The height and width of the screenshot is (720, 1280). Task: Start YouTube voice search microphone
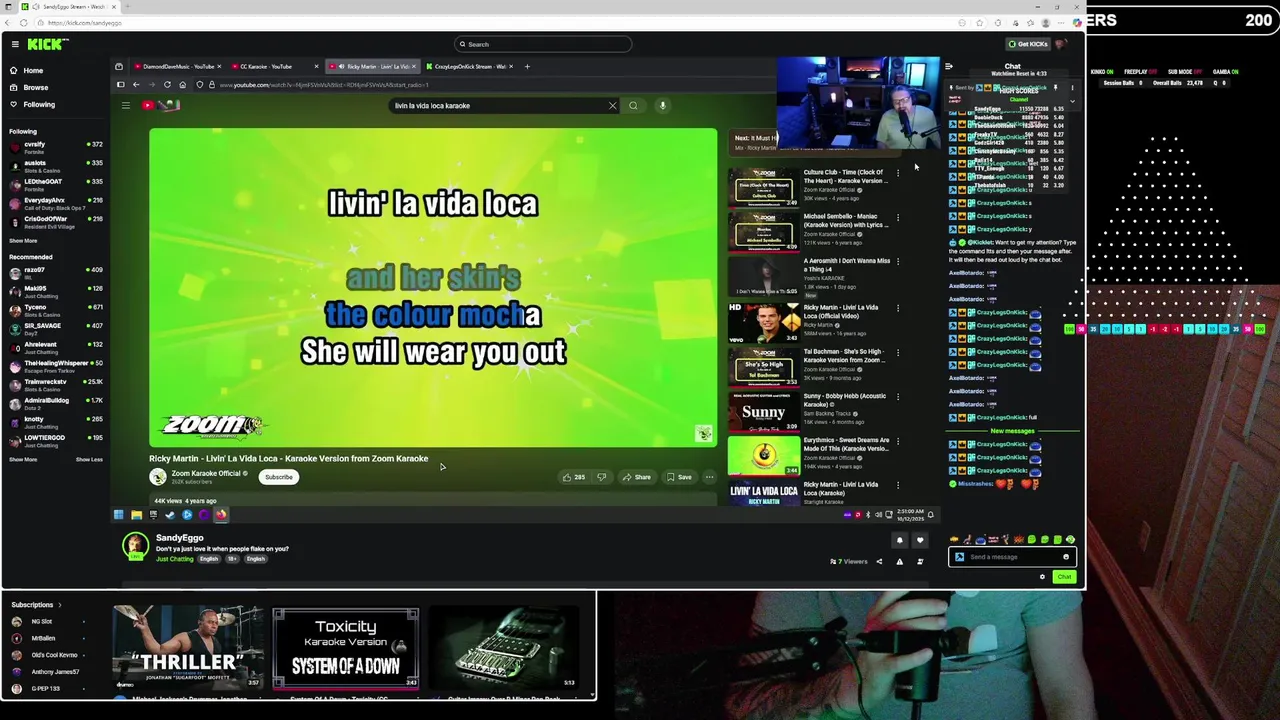point(662,105)
